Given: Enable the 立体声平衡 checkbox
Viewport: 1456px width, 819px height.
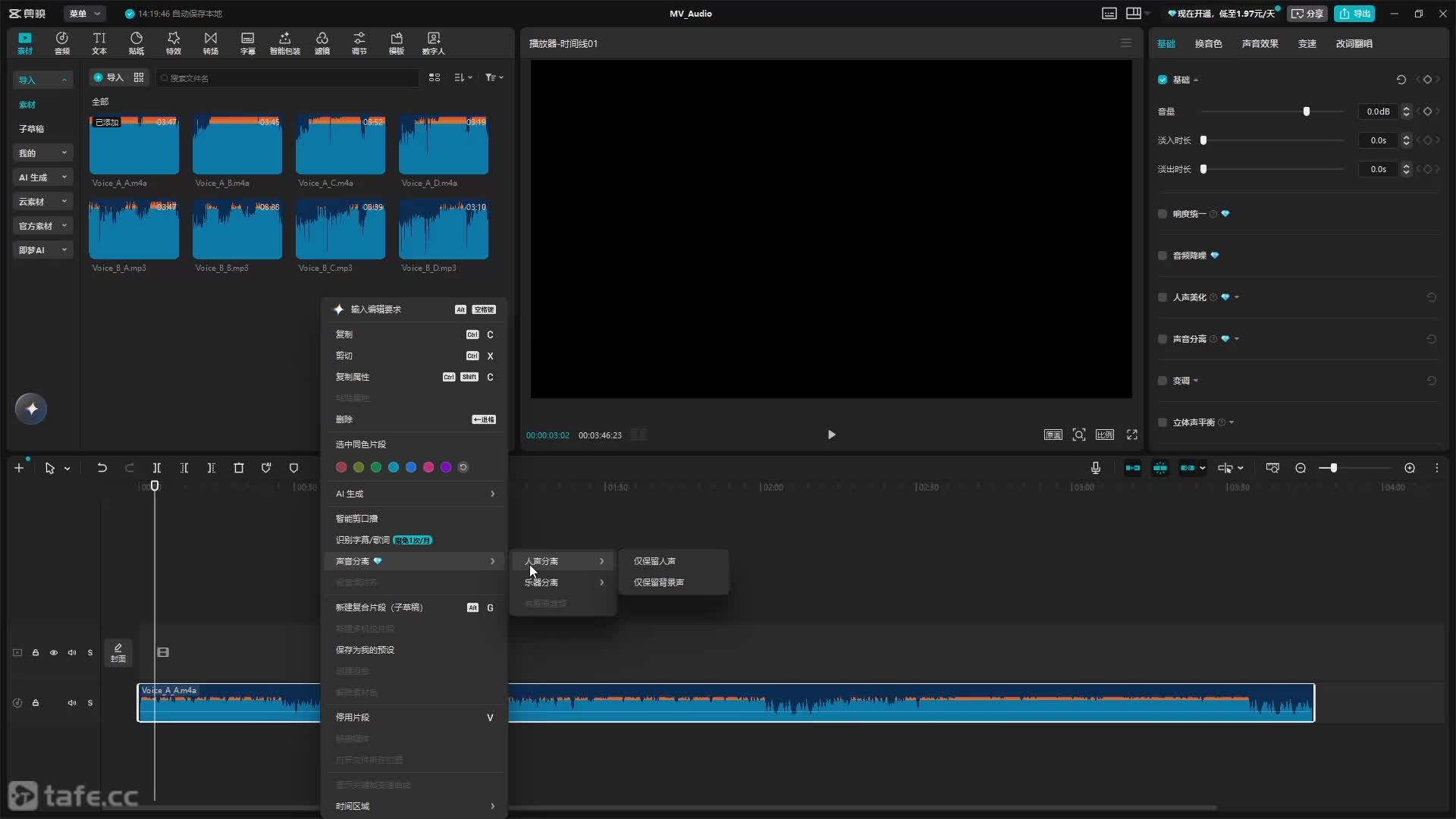Looking at the screenshot, I should tap(1163, 422).
